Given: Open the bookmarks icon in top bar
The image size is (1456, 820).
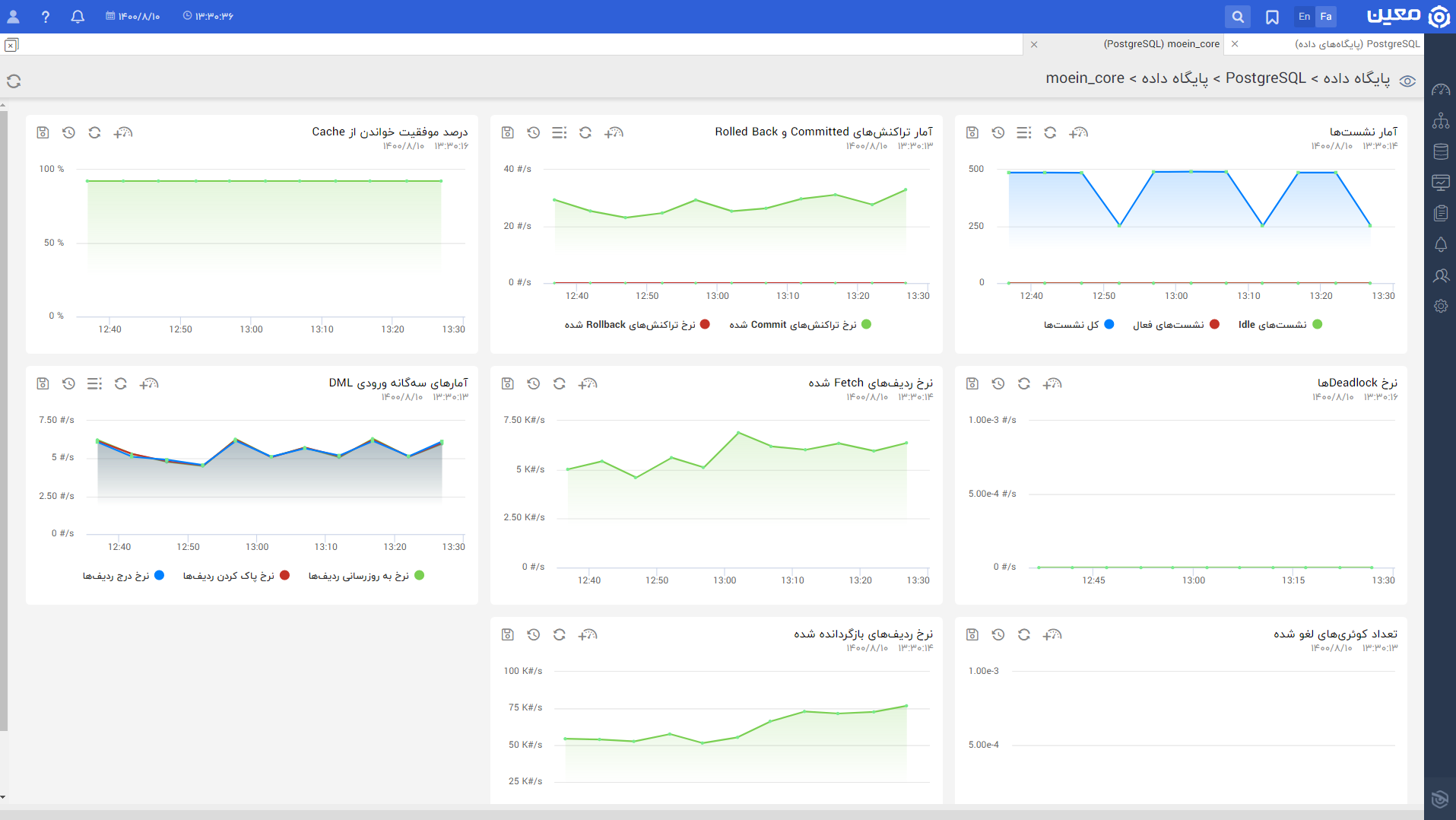Looking at the screenshot, I should 1272,17.
